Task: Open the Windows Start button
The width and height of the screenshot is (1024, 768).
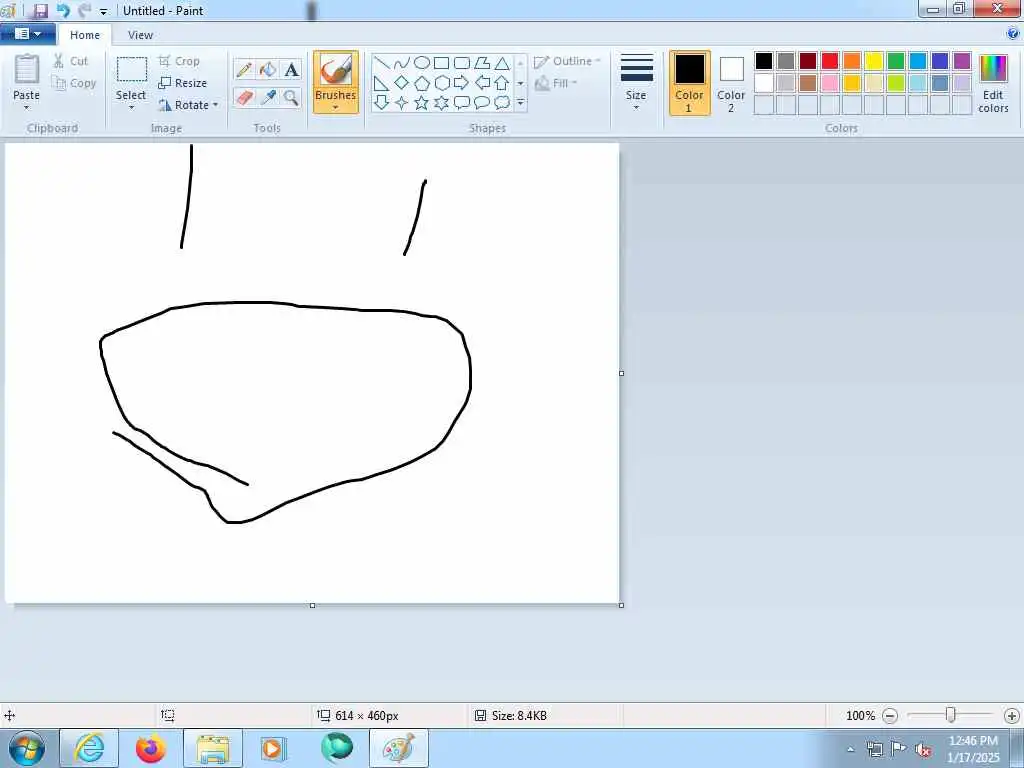Action: tap(27, 748)
